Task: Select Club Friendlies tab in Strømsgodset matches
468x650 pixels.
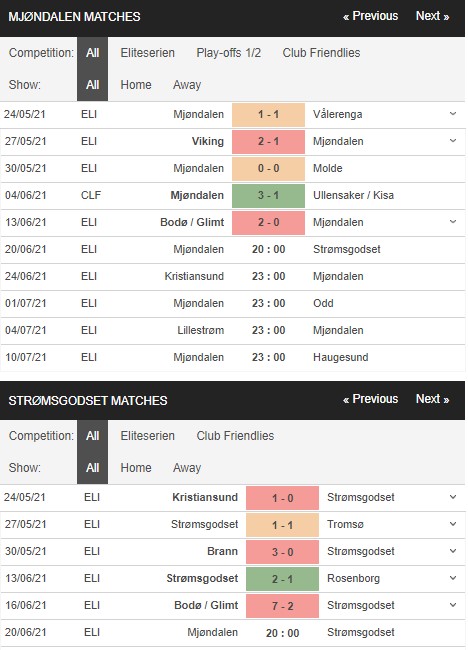Action: [235, 436]
